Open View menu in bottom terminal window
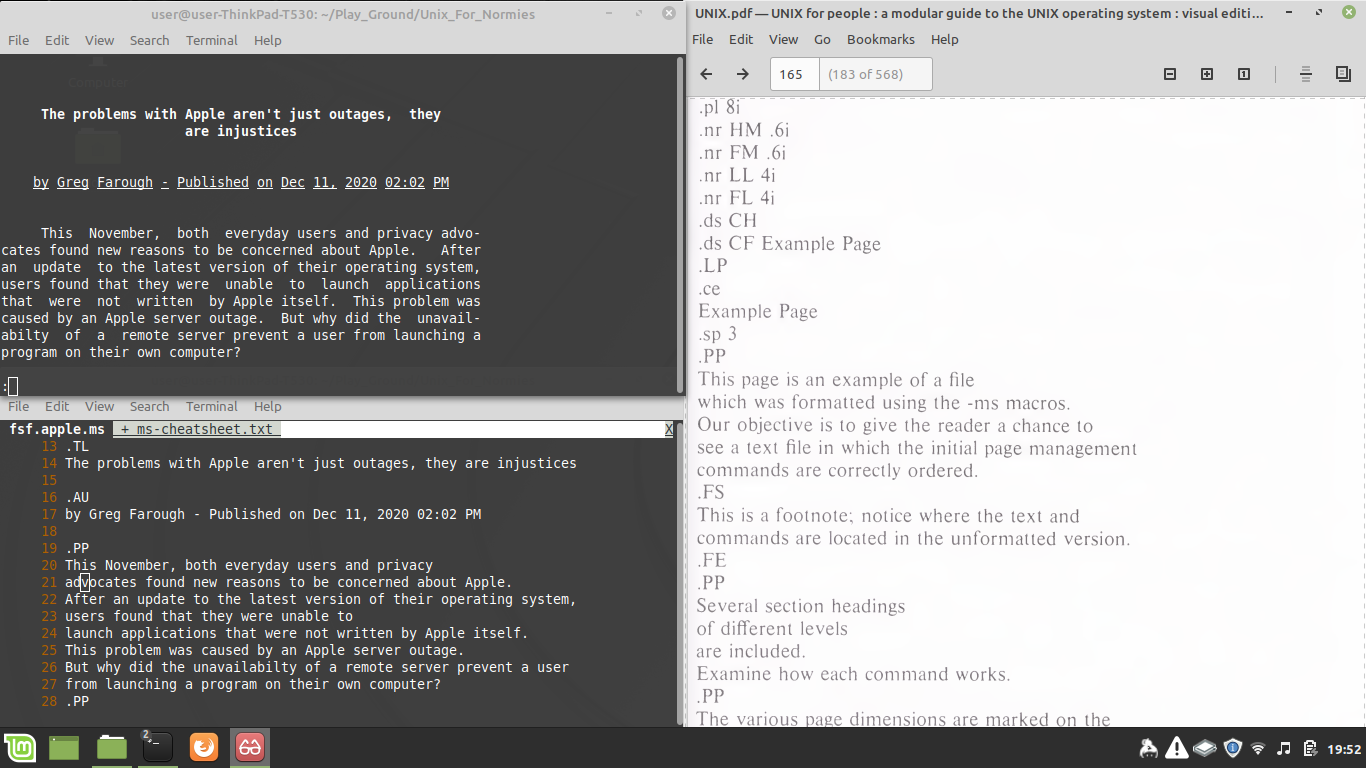 (99, 406)
